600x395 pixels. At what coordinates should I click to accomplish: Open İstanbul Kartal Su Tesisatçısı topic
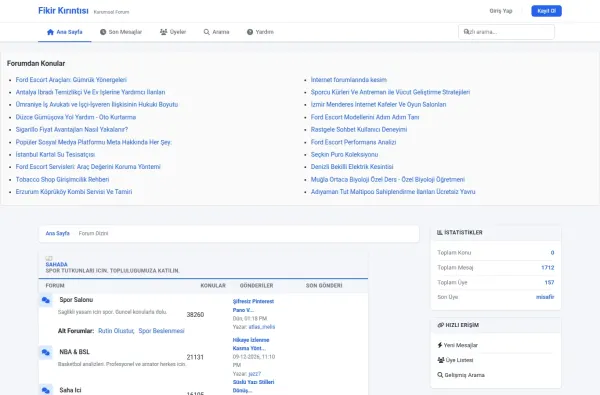point(55,155)
